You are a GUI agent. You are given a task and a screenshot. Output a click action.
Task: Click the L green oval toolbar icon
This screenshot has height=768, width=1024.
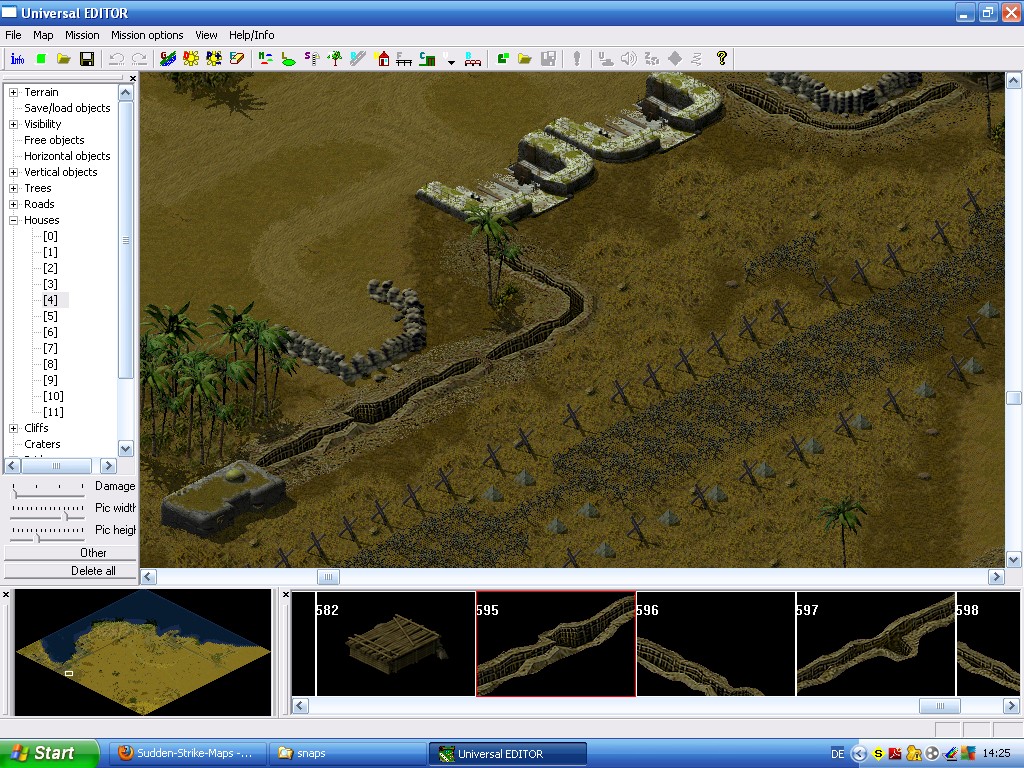[288, 59]
